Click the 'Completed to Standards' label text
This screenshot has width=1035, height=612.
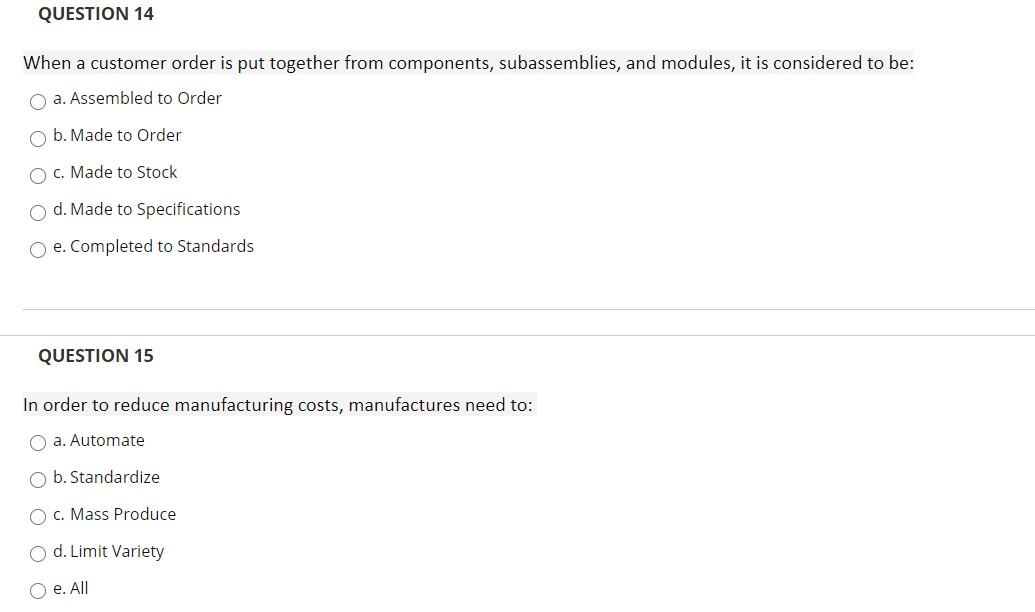pyautogui.click(x=154, y=246)
